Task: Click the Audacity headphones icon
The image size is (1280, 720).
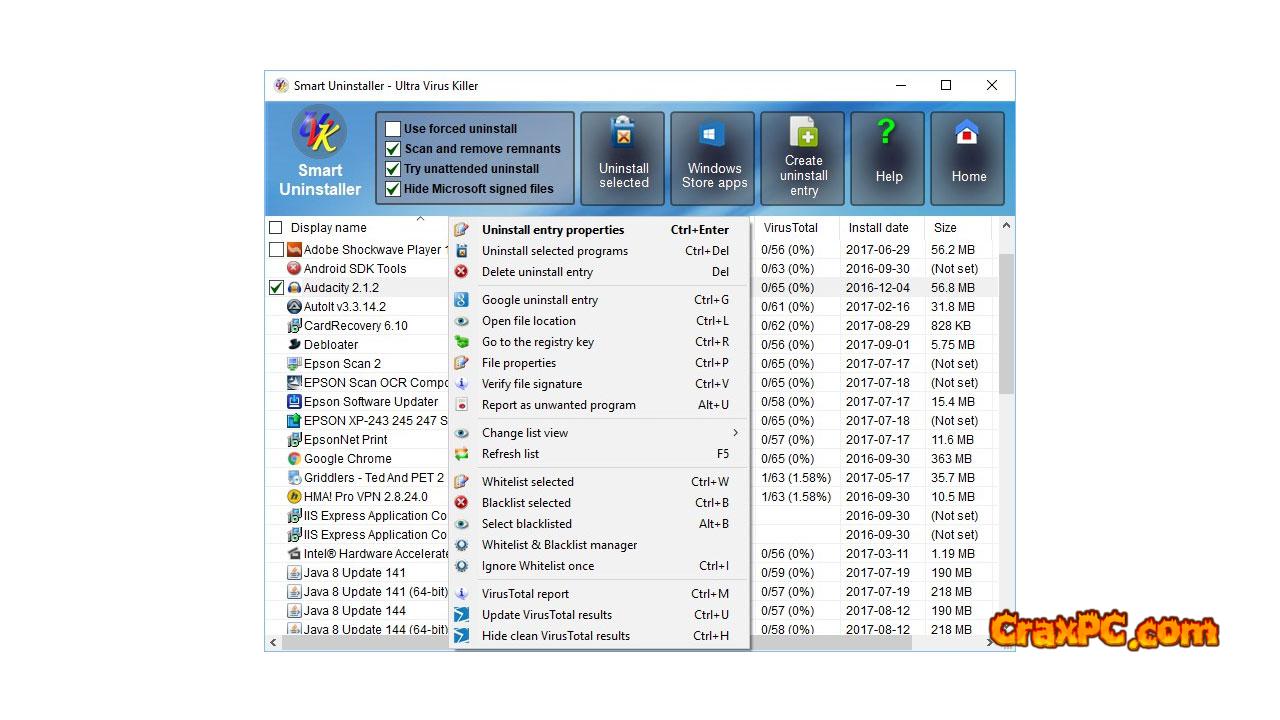Action: 294,288
